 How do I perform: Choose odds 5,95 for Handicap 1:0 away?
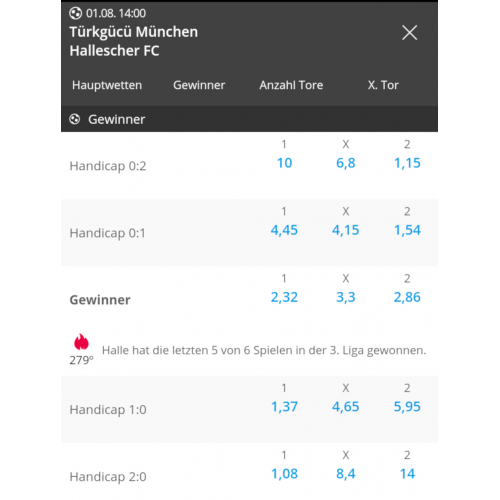tap(407, 407)
